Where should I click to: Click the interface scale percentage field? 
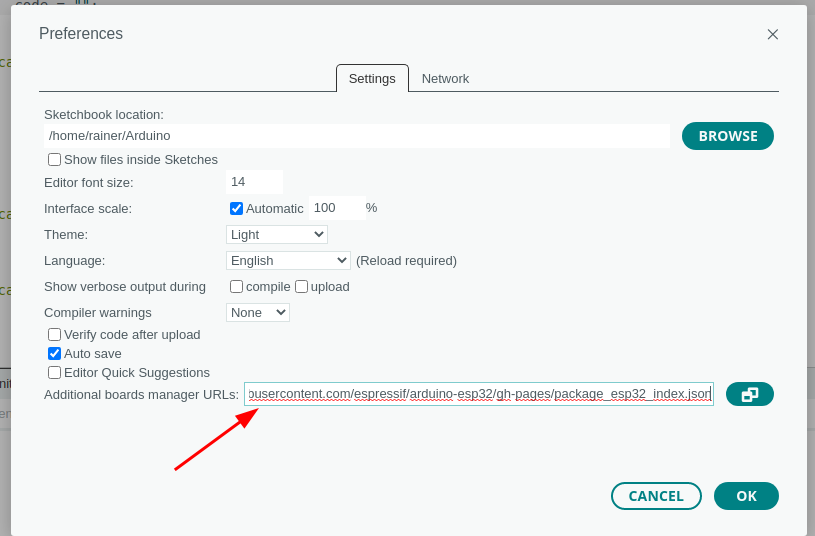(334, 208)
